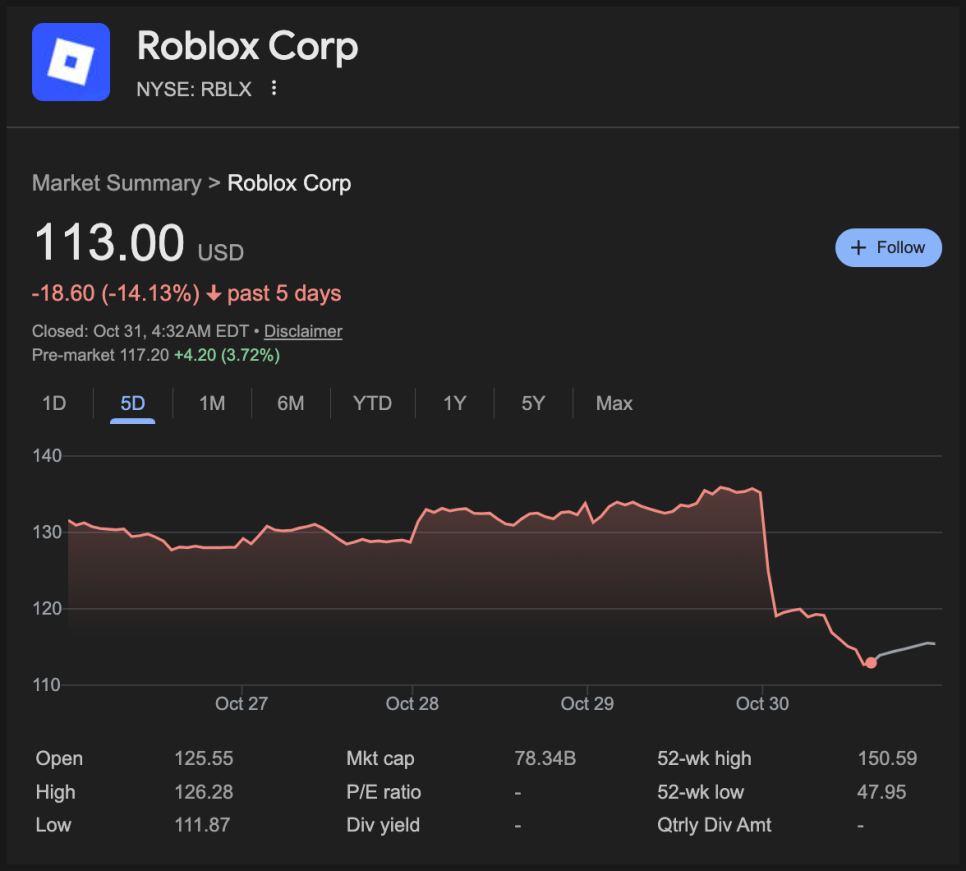Click the Oct 30 date label on chart
966x871 pixels.
(762, 704)
